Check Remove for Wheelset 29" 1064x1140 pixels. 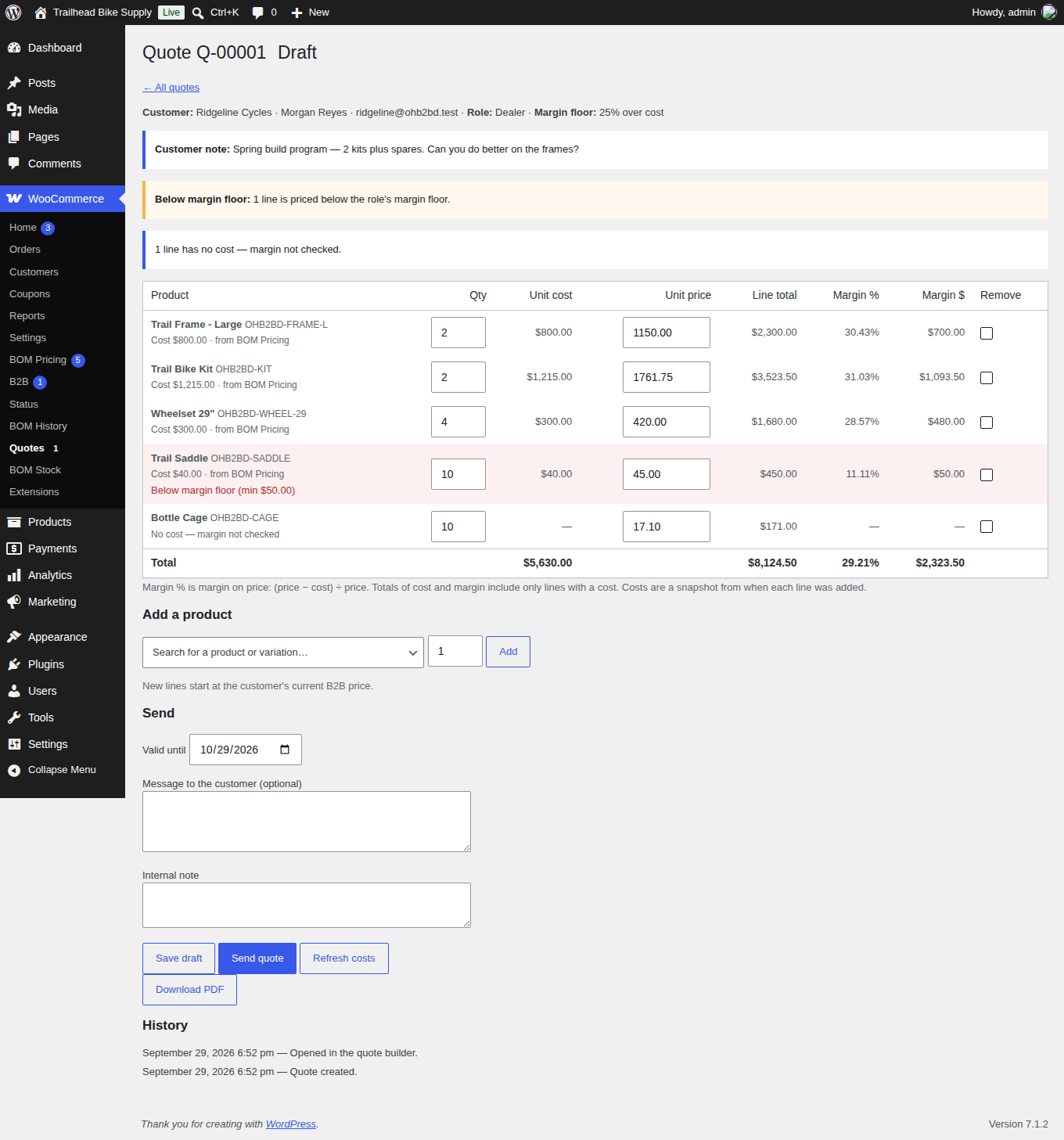[x=987, y=423]
